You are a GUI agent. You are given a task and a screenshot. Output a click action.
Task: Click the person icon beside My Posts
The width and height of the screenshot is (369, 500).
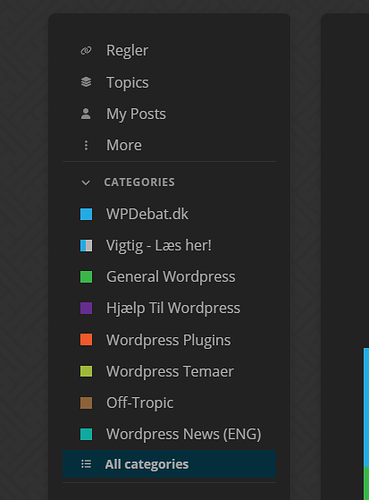[86, 114]
